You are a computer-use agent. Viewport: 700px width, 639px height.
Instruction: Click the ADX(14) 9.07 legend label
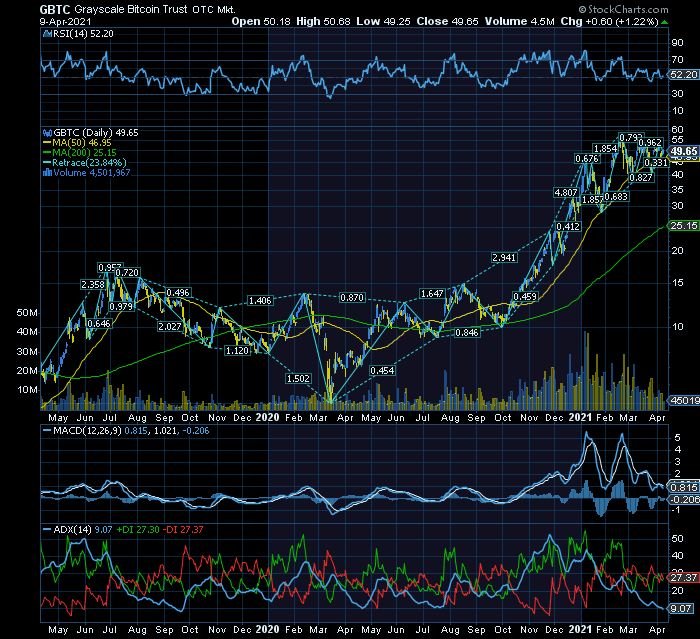[x=83, y=530]
